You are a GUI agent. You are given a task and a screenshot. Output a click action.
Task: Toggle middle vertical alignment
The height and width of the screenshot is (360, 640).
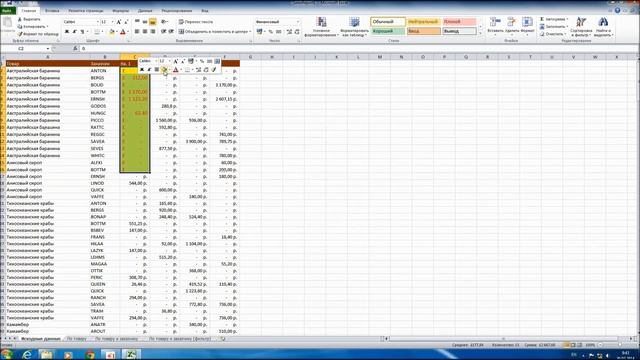point(145,22)
